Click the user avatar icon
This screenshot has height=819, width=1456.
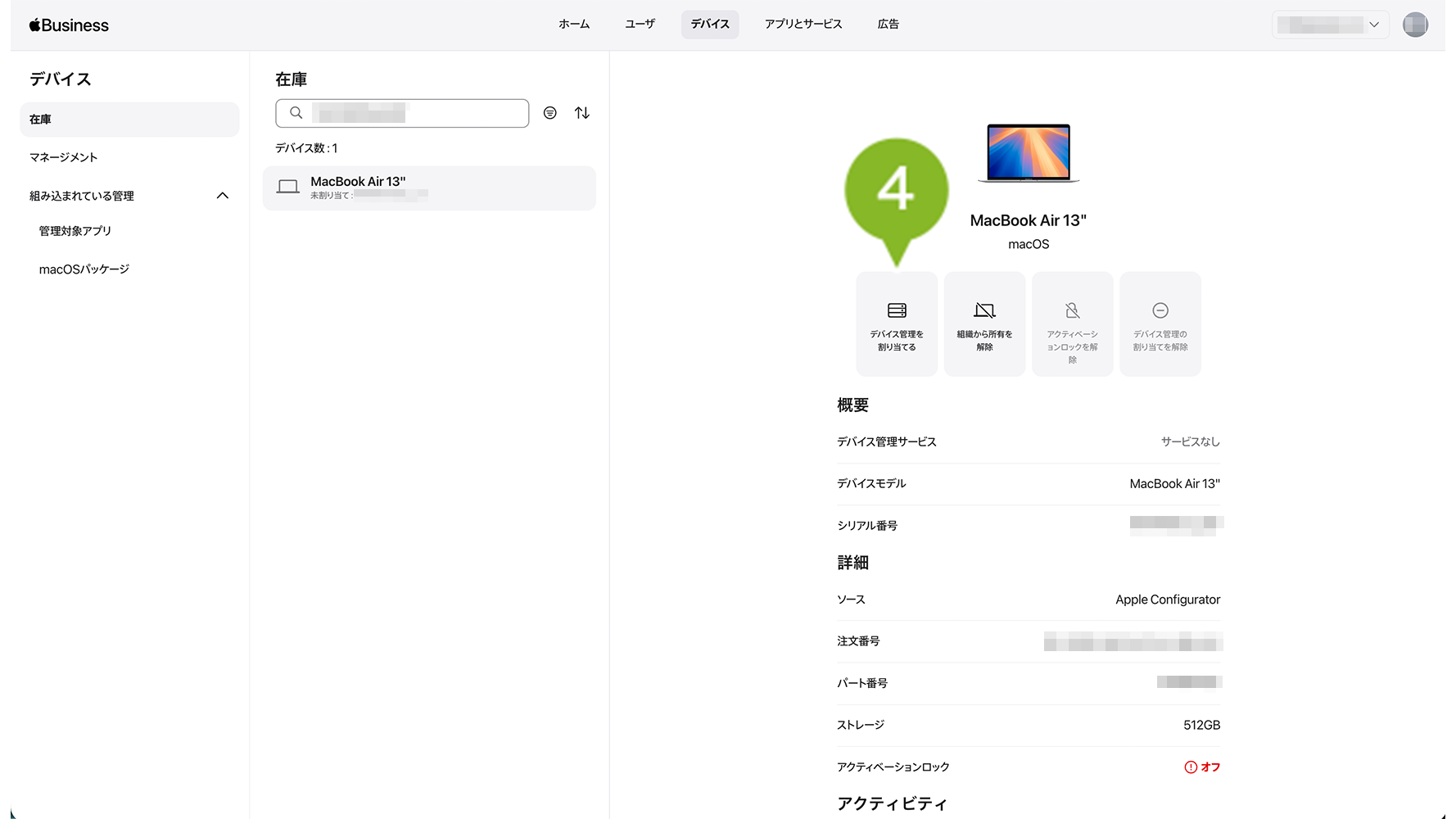pos(1415,25)
